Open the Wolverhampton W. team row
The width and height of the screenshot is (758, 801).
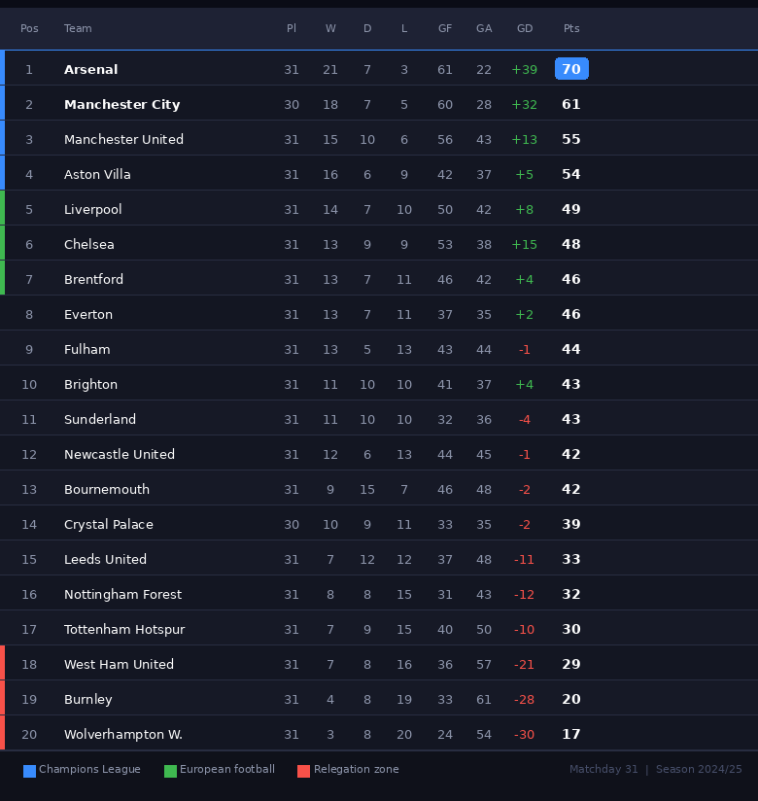[x=123, y=735]
